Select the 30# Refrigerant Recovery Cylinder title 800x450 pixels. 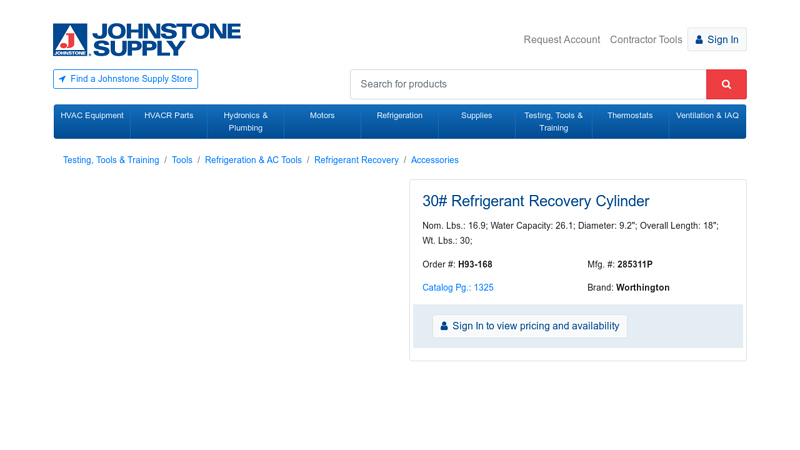(x=536, y=201)
